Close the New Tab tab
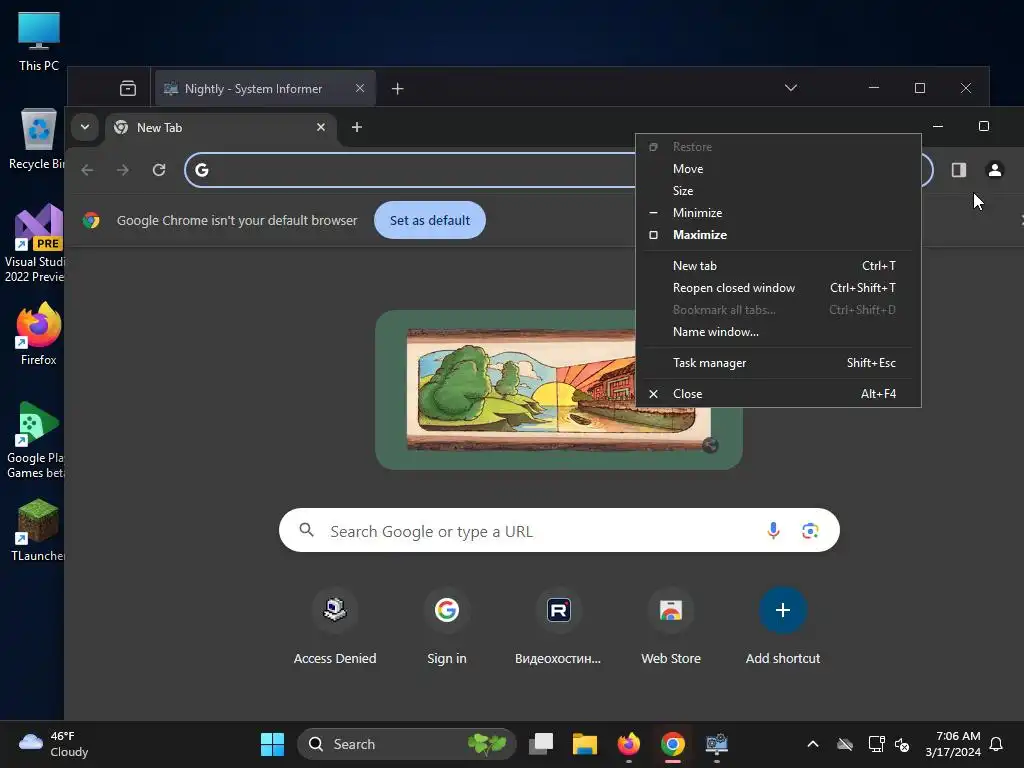The height and width of the screenshot is (768, 1024). (321, 127)
